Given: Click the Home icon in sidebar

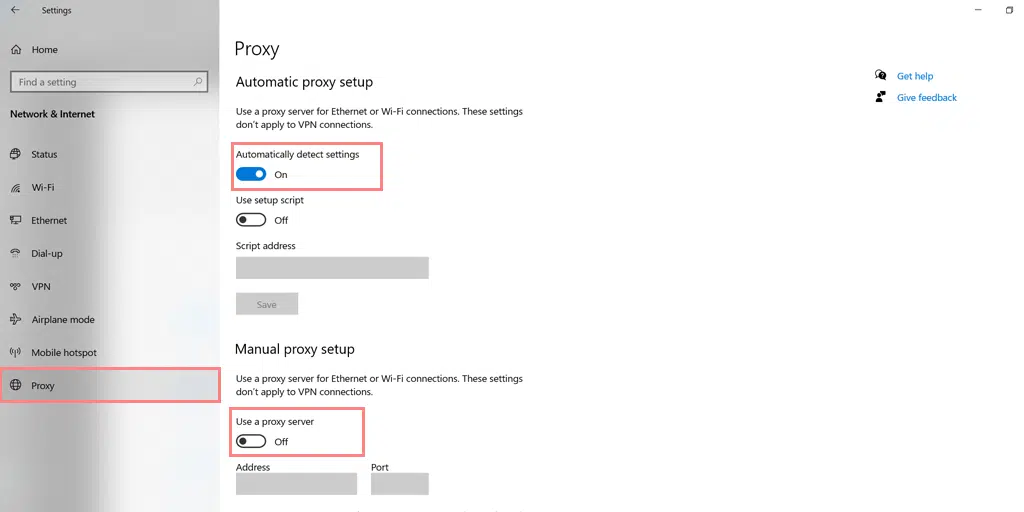Looking at the screenshot, I should [x=15, y=49].
